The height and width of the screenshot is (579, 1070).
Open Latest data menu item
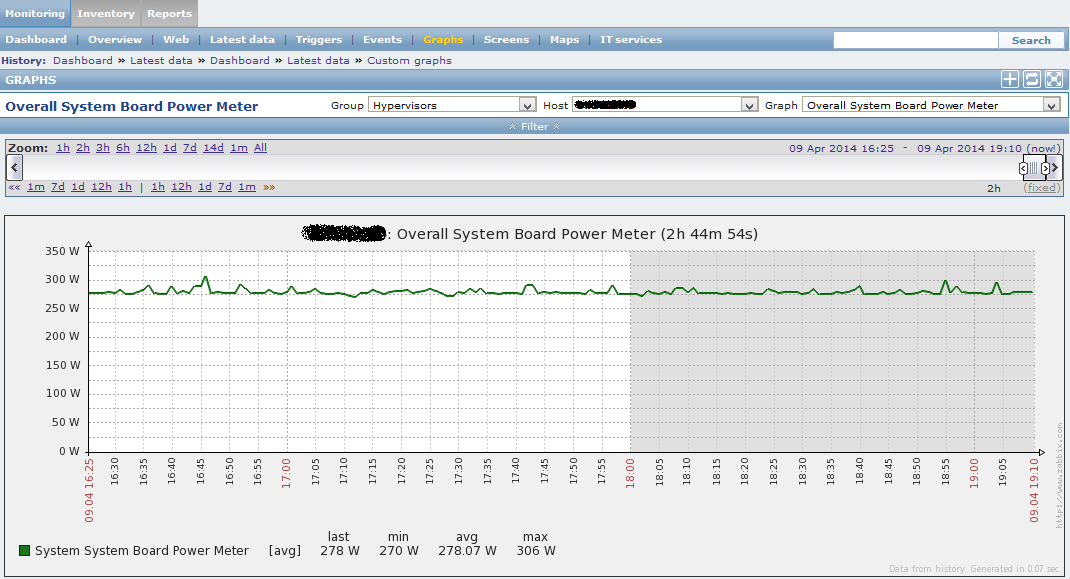point(242,40)
